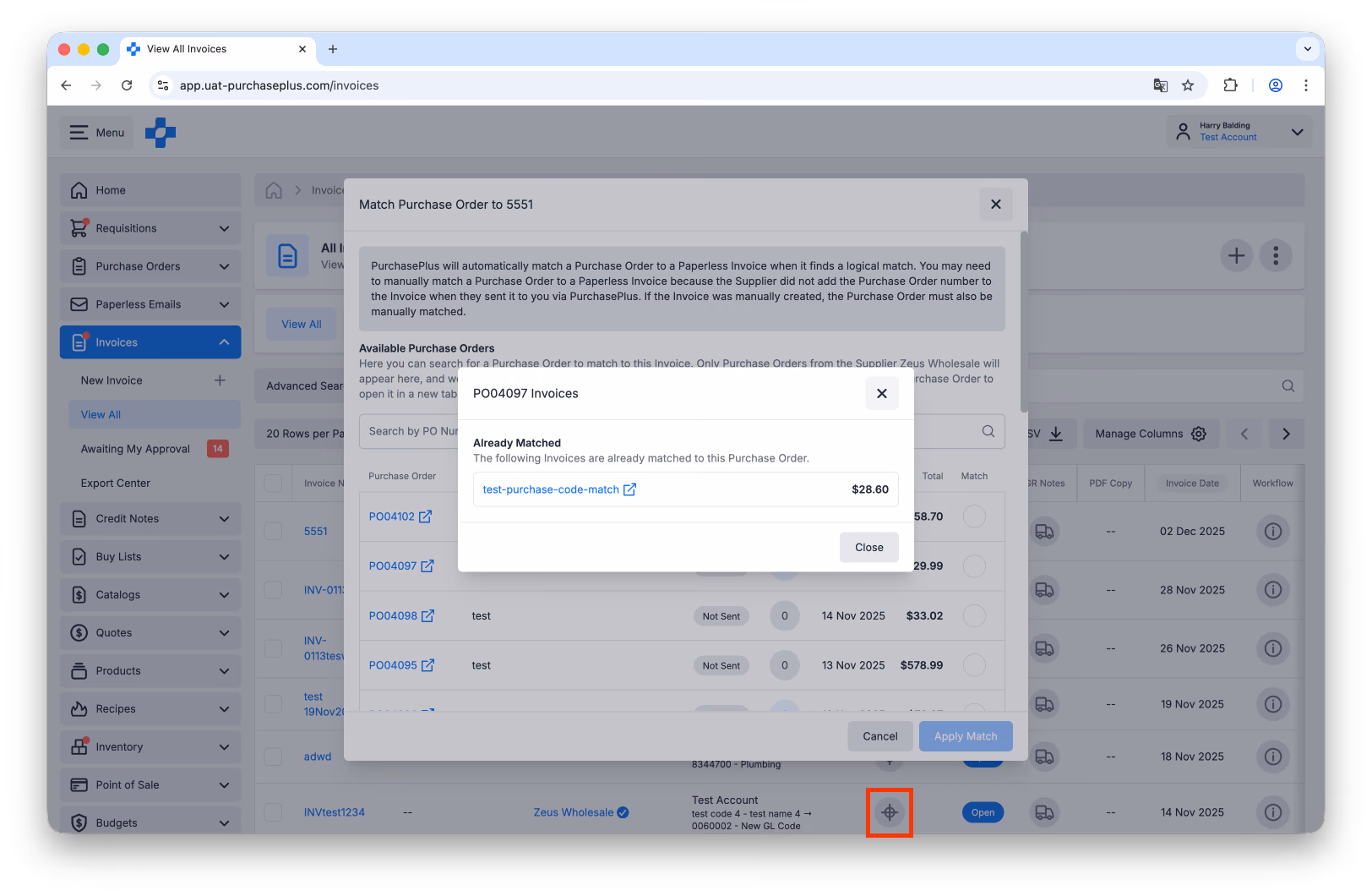
Task: Click the Manage Columns gear icon
Action: tap(1199, 434)
